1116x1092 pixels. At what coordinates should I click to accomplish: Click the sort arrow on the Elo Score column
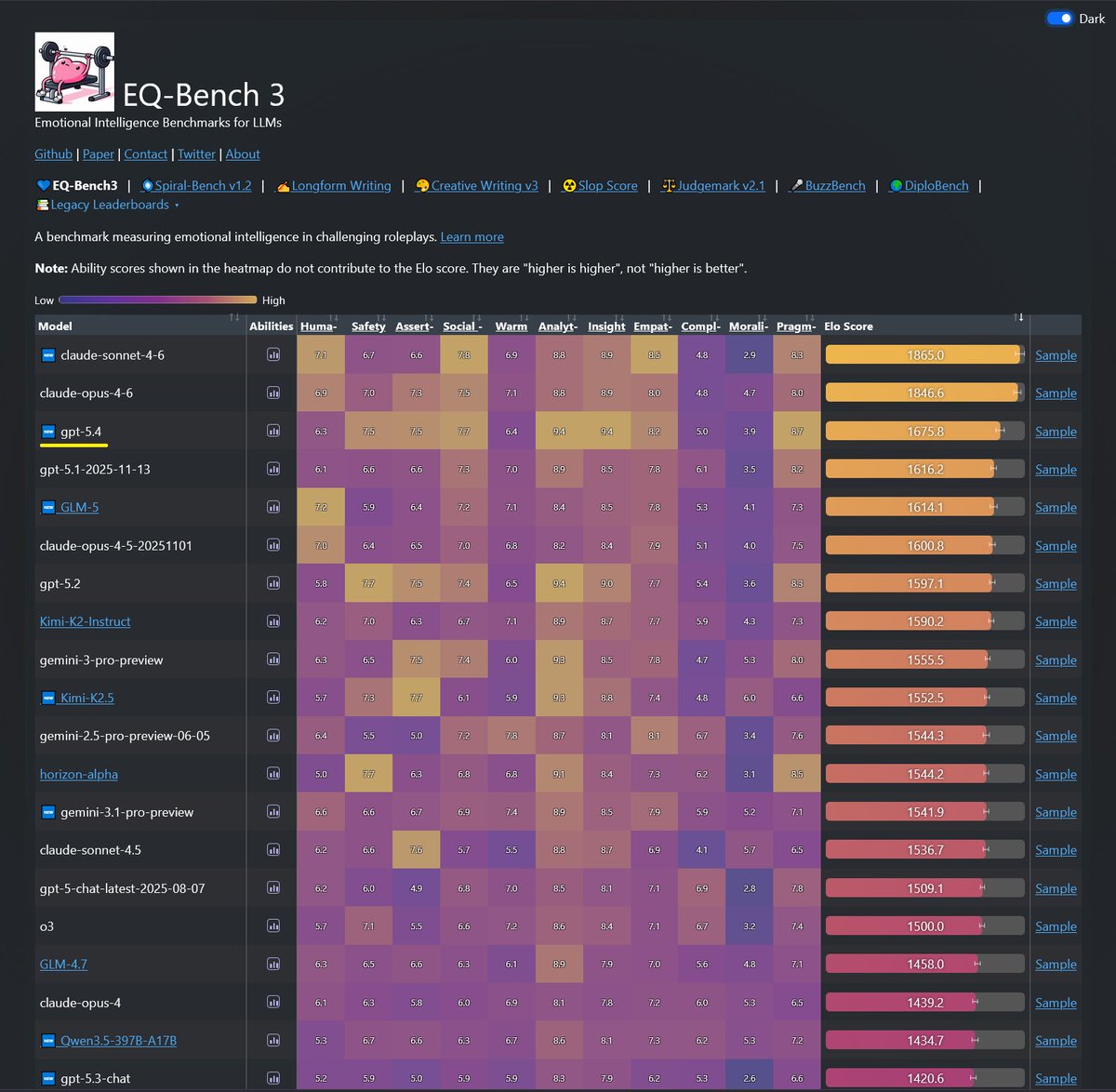(1017, 319)
